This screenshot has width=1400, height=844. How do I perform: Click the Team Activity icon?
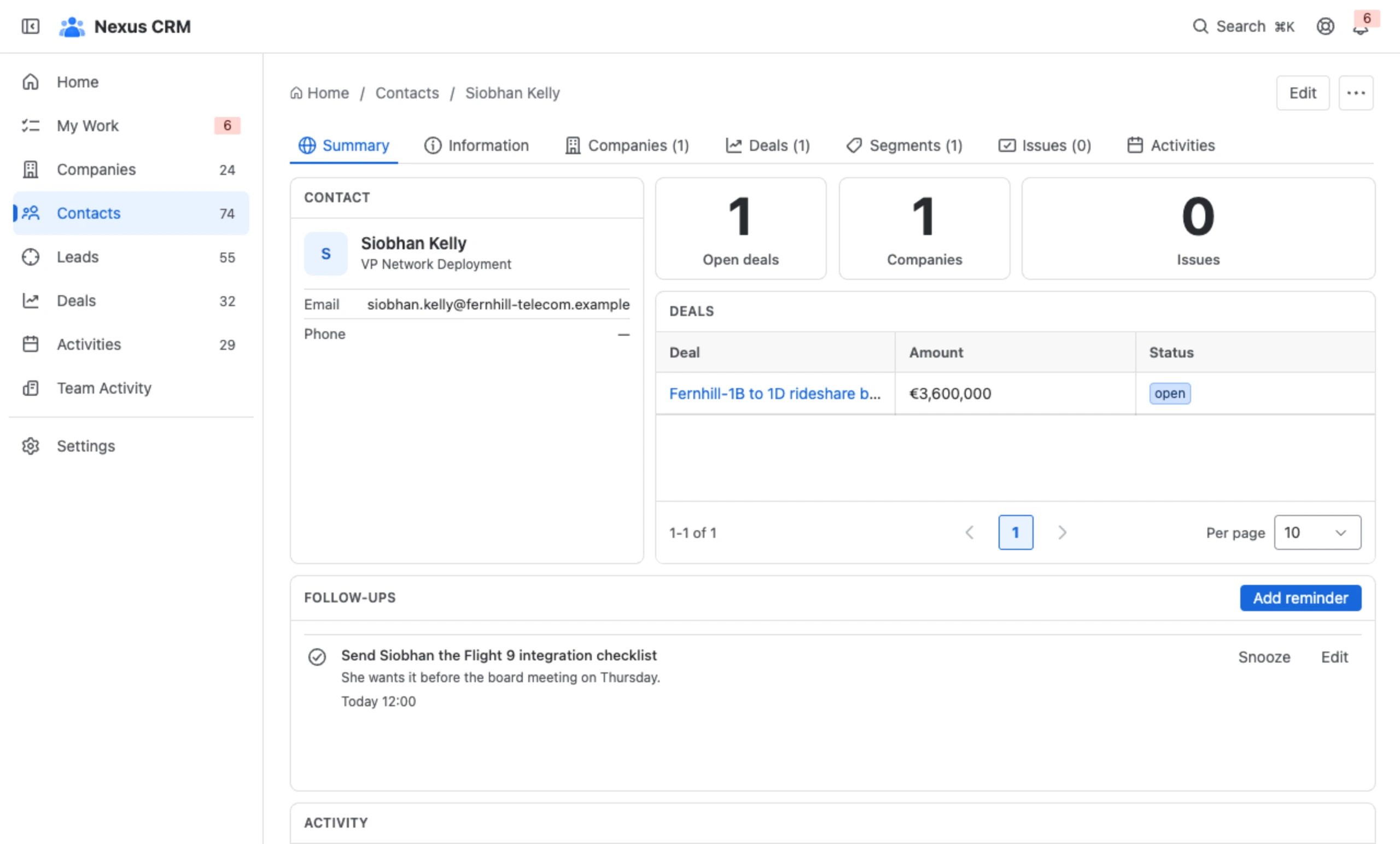(x=31, y=388)
